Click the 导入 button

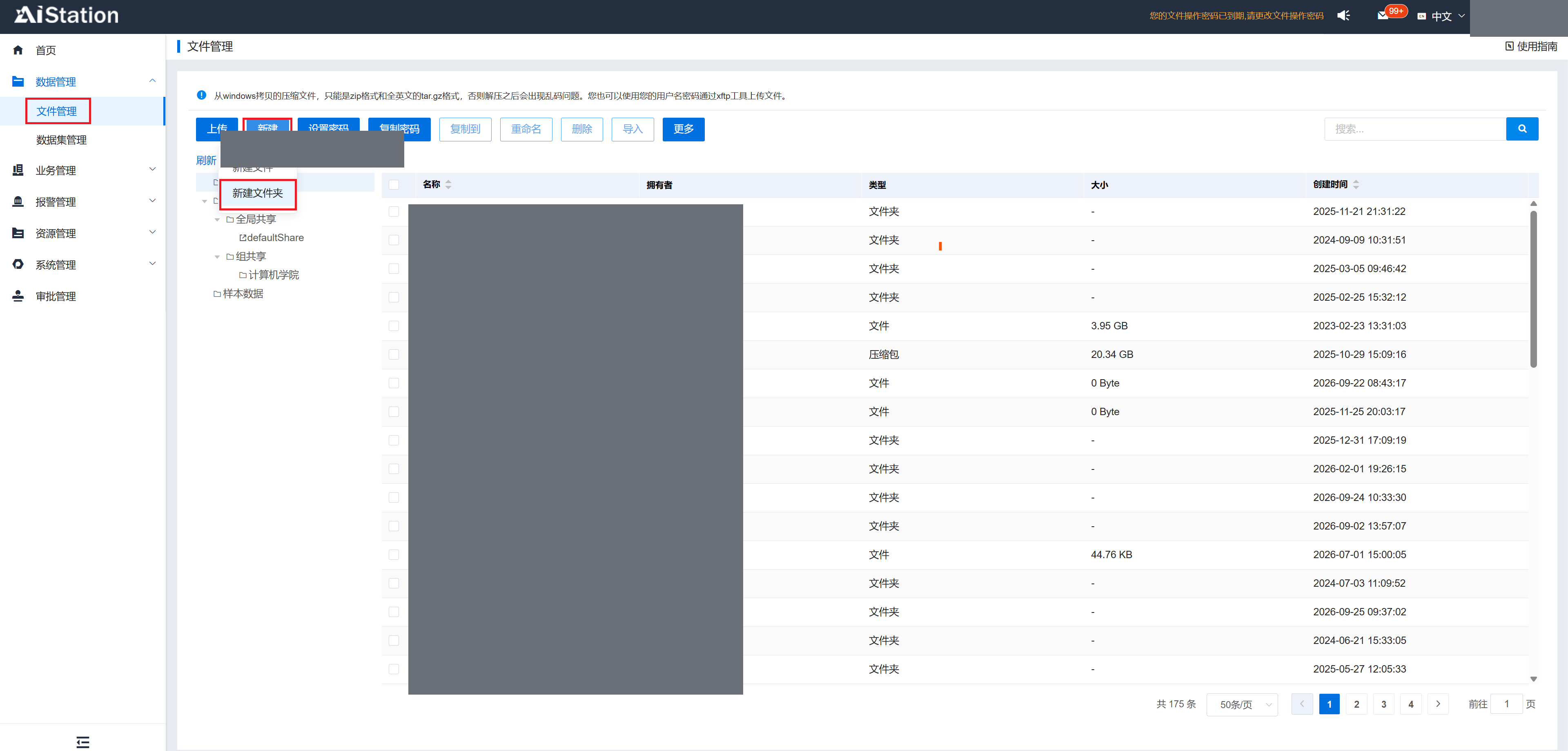point(633,129)
